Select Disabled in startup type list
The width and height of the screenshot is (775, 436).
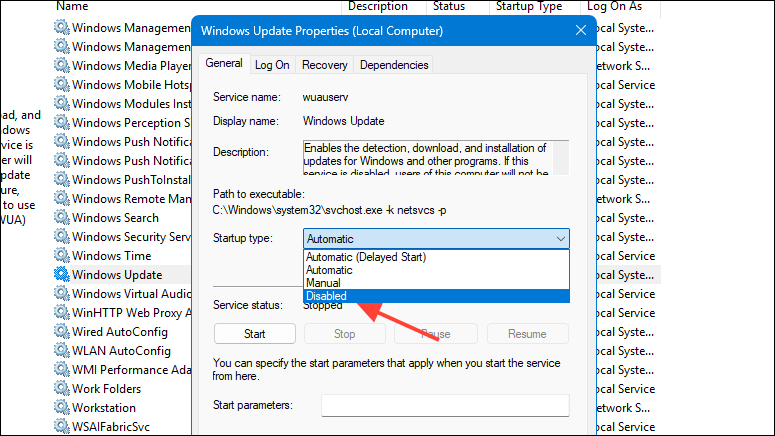coord(436,296)
